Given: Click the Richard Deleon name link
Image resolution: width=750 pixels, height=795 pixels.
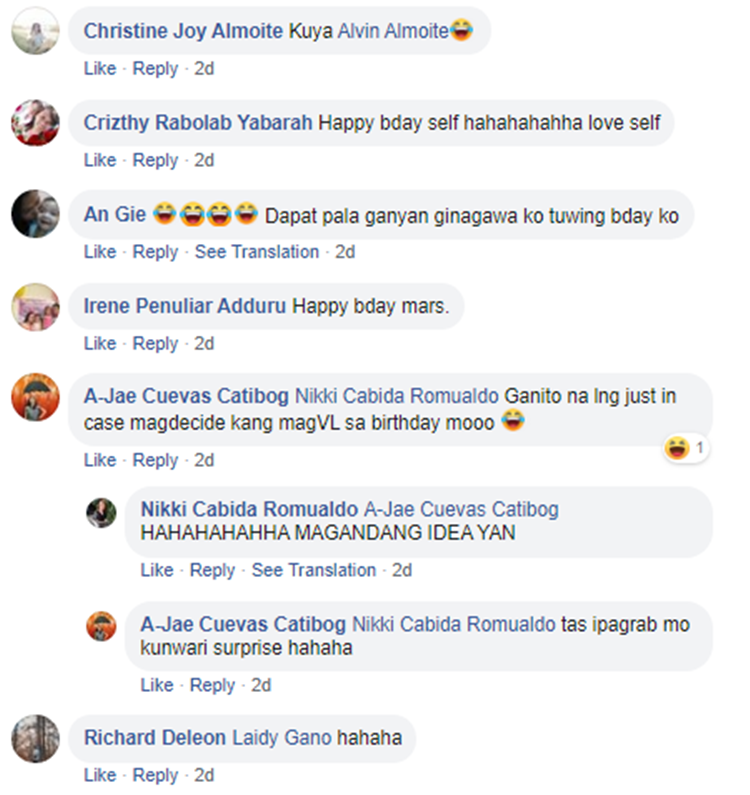Looking at the screenshot, I should pyautogui.click(x=155, y=738).
